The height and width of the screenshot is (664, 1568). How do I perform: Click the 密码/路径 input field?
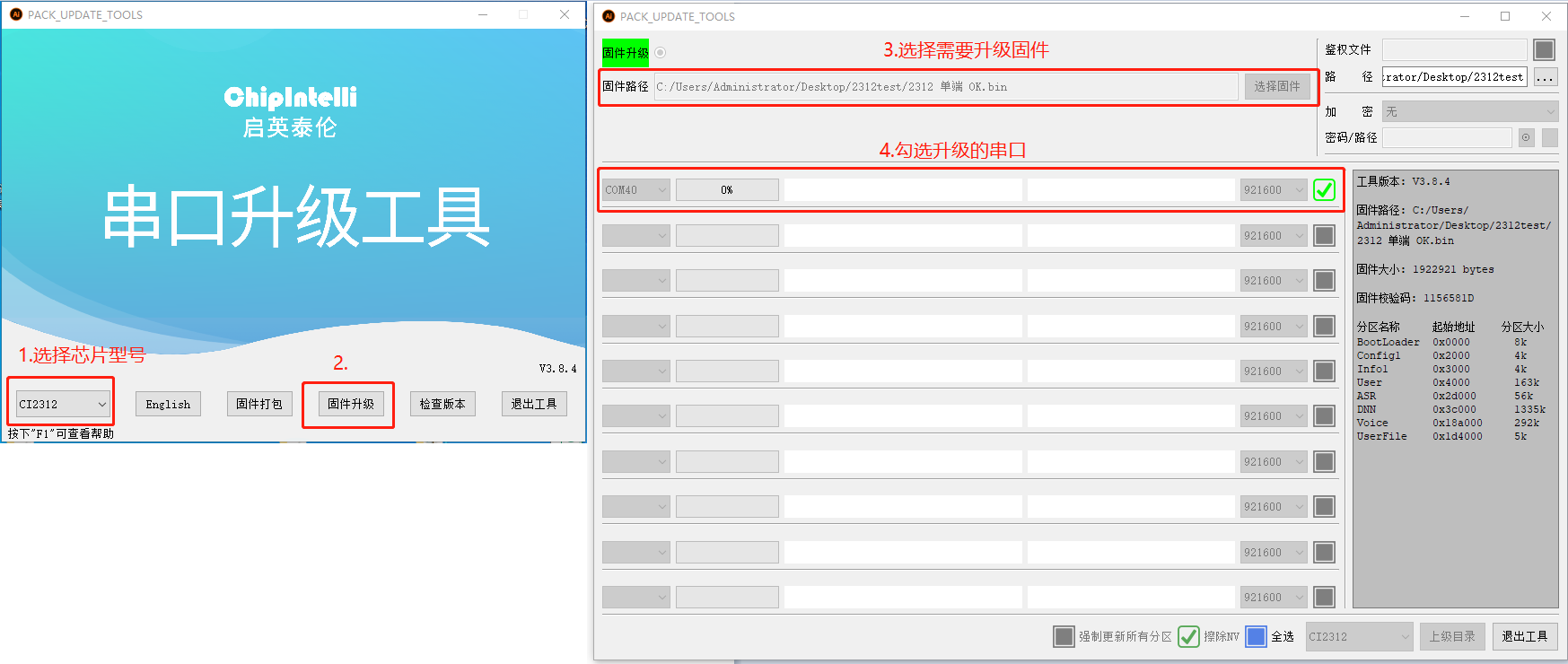pyautogui.click(x=1447, y=137)
